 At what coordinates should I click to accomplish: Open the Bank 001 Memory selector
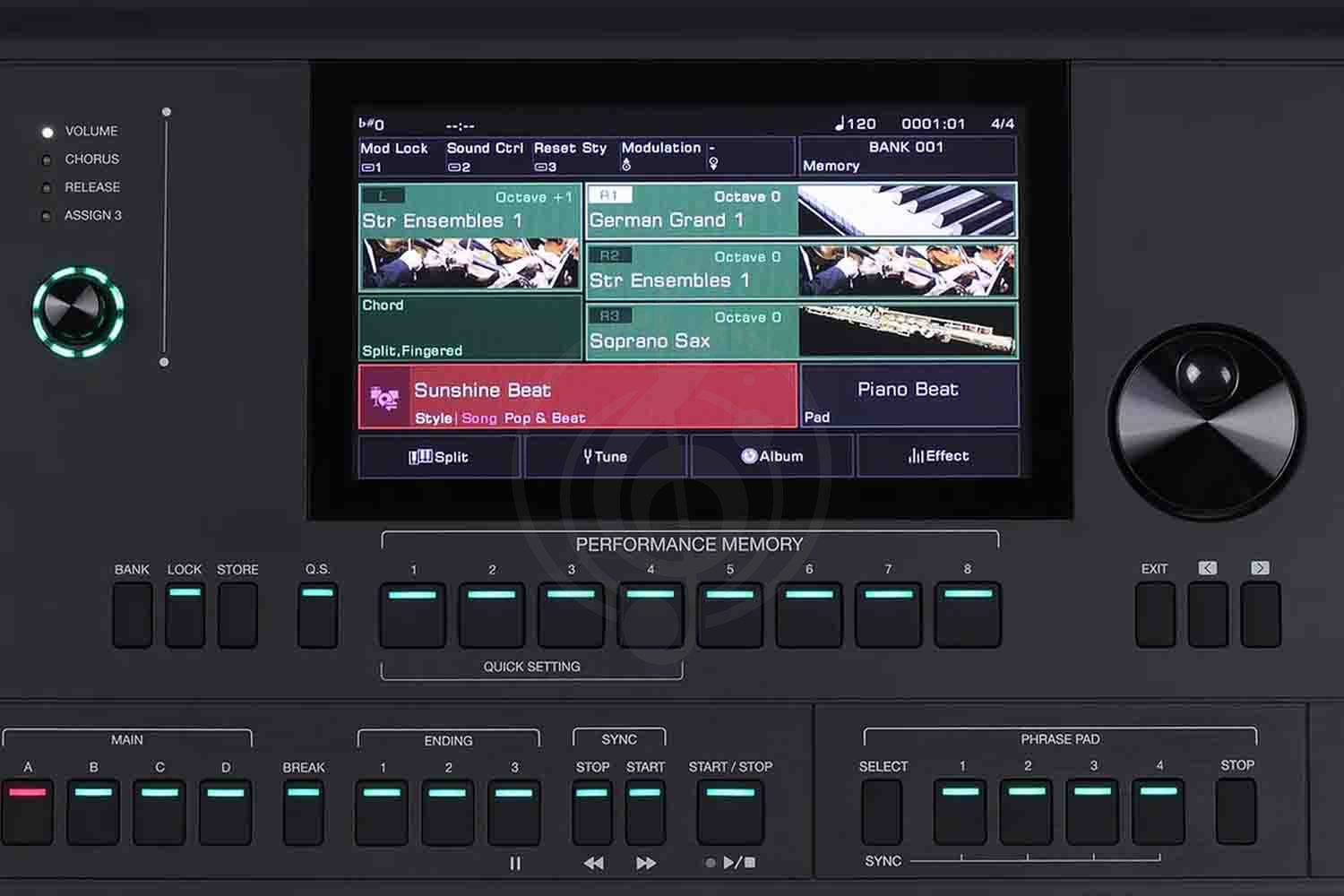point(907,156)
